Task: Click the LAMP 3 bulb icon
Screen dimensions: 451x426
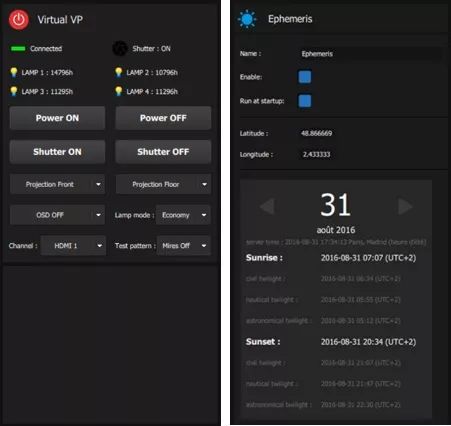Action: 14,91
